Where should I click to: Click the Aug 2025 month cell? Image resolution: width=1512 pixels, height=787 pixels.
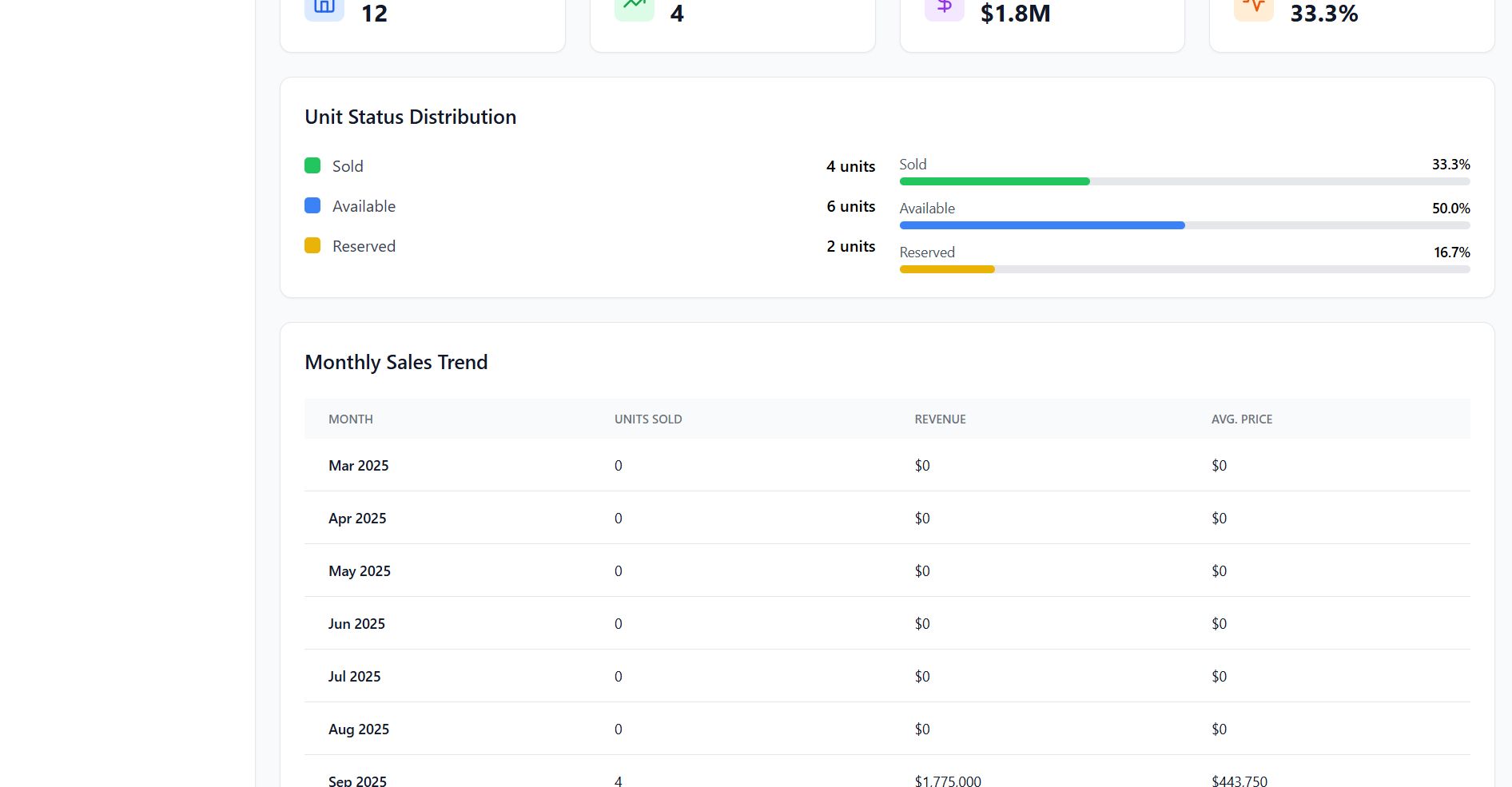pos(359,729)
